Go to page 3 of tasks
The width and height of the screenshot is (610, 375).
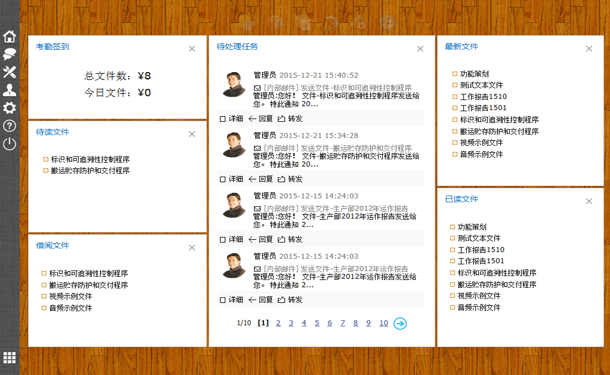pyautogui.click(x=291, y=323)
